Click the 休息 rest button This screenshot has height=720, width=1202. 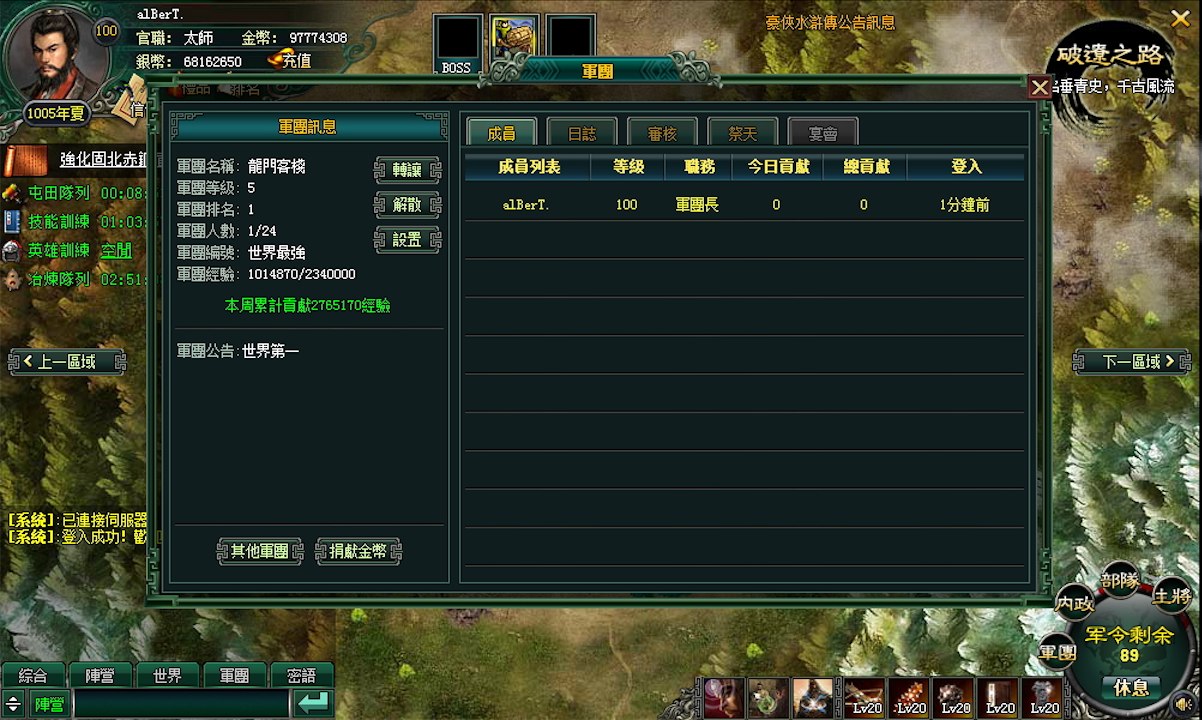[1131, 687]
